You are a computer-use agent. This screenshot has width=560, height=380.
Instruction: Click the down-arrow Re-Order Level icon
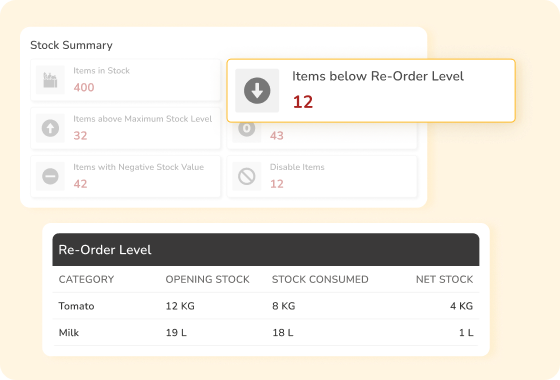(x=257, y=91)
